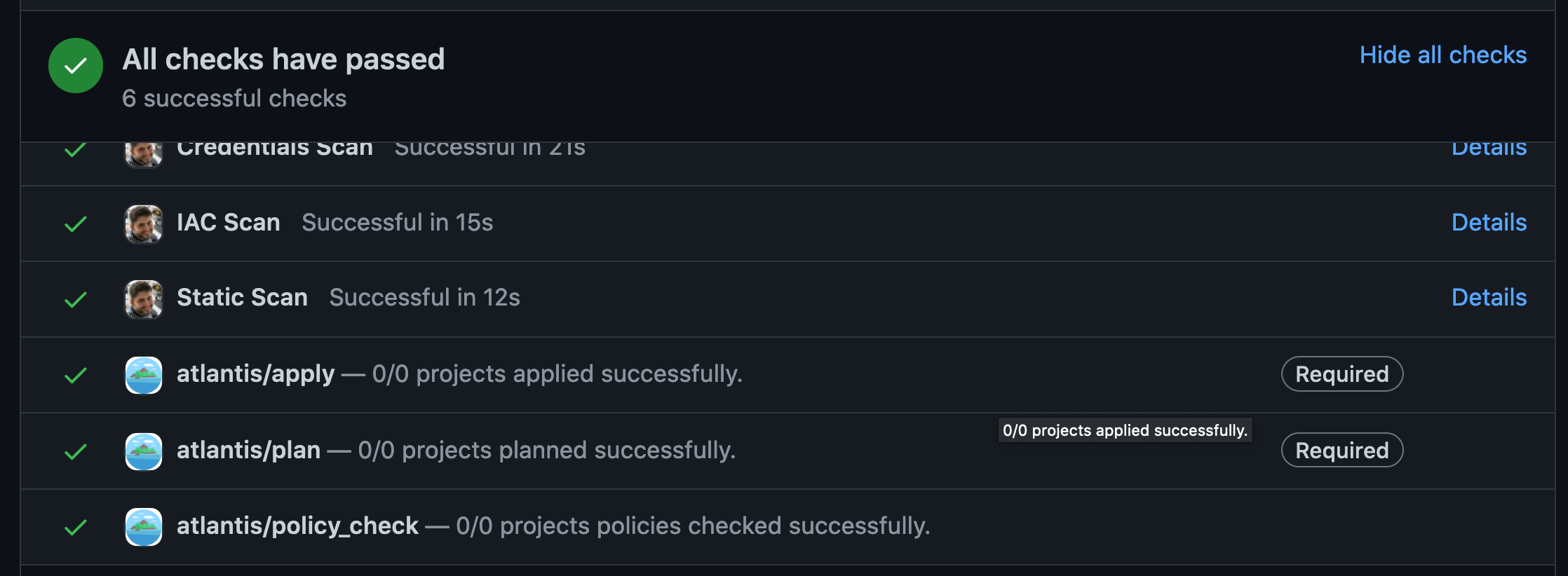The width and height of the screenshot is (1568, 576).
Task: Click the All checks have passed heading
Action: [x=283, y=59]
